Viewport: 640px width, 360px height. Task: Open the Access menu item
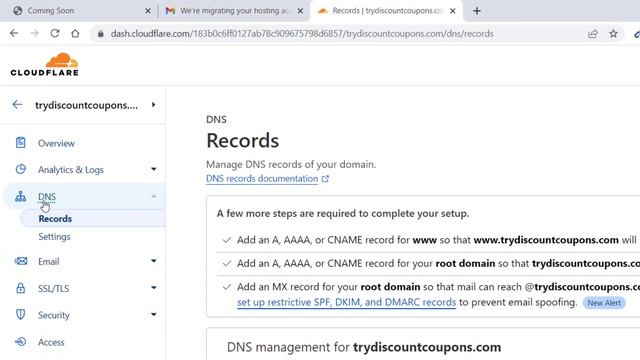tap(51, 342)
